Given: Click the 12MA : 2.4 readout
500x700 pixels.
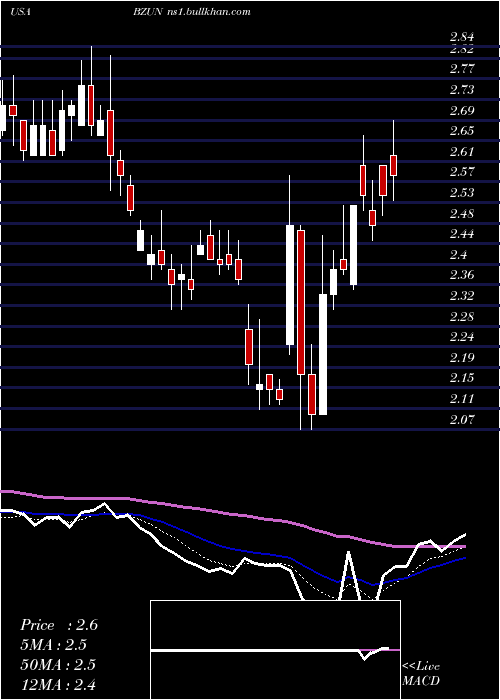Looking at the screenshot, I should (58, 684).
